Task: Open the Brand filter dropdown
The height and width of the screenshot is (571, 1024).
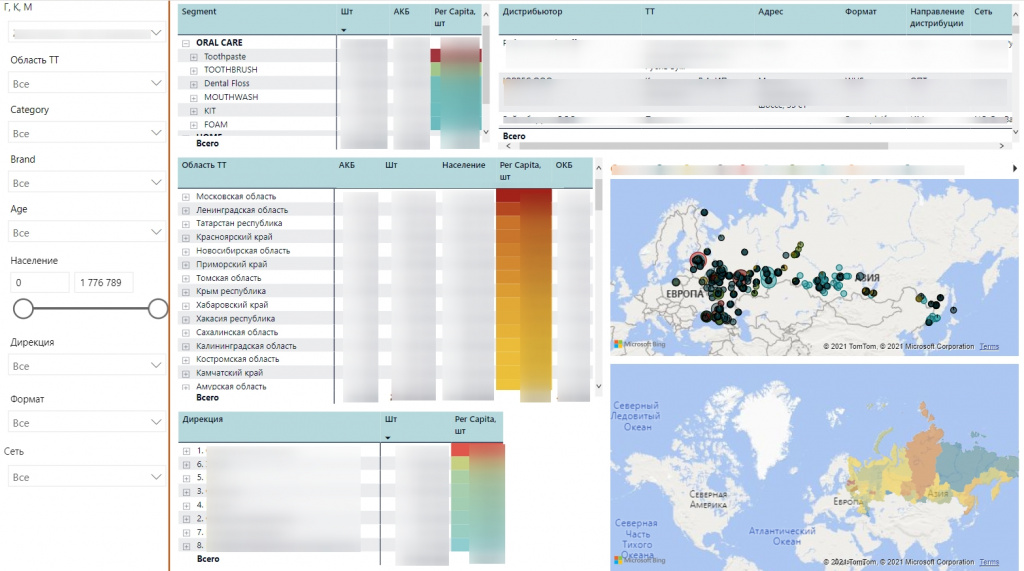Action: (x=86, y=183)
